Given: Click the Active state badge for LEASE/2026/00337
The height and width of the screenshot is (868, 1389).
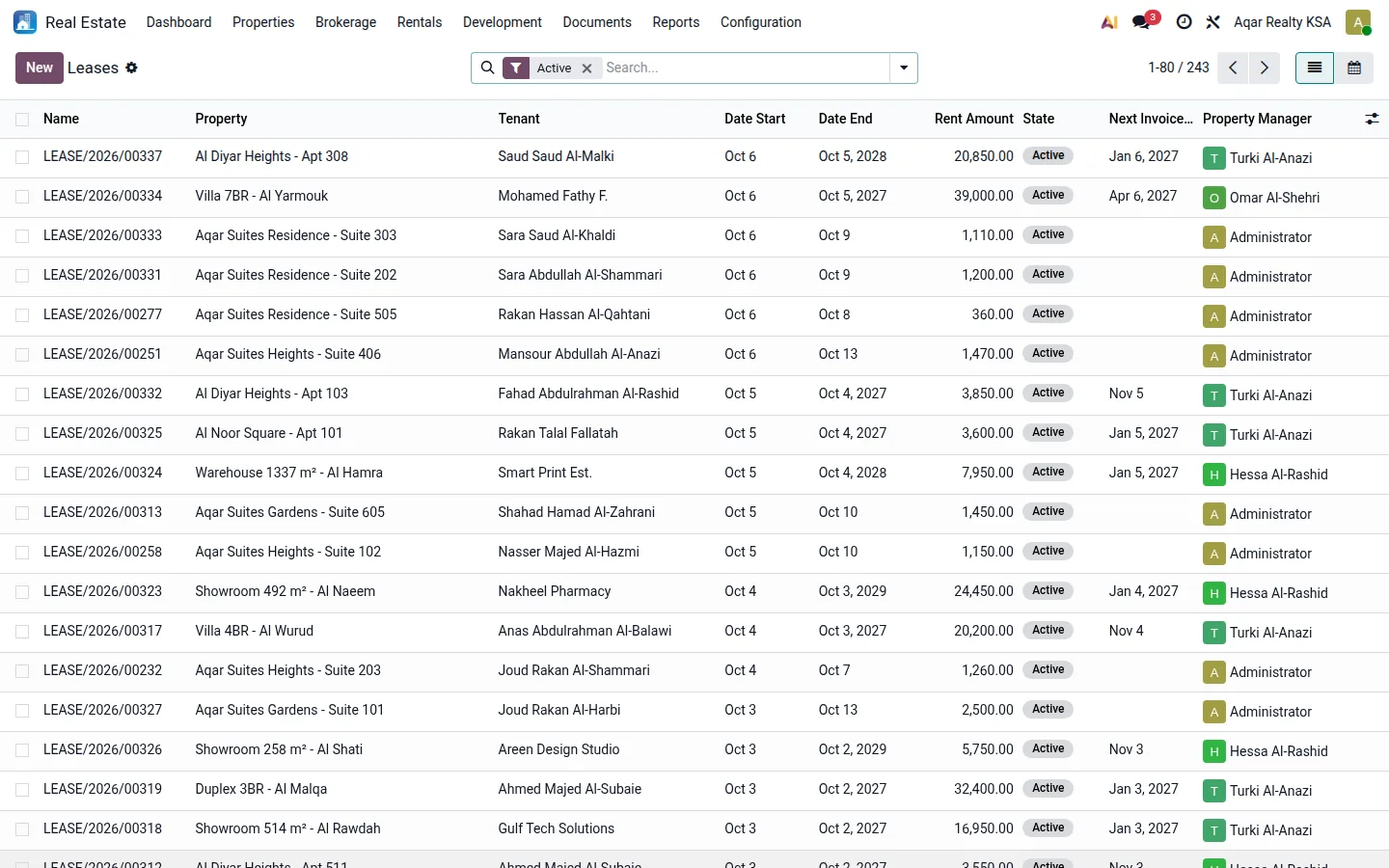Looking at the screenshot, I should 1049,156.
